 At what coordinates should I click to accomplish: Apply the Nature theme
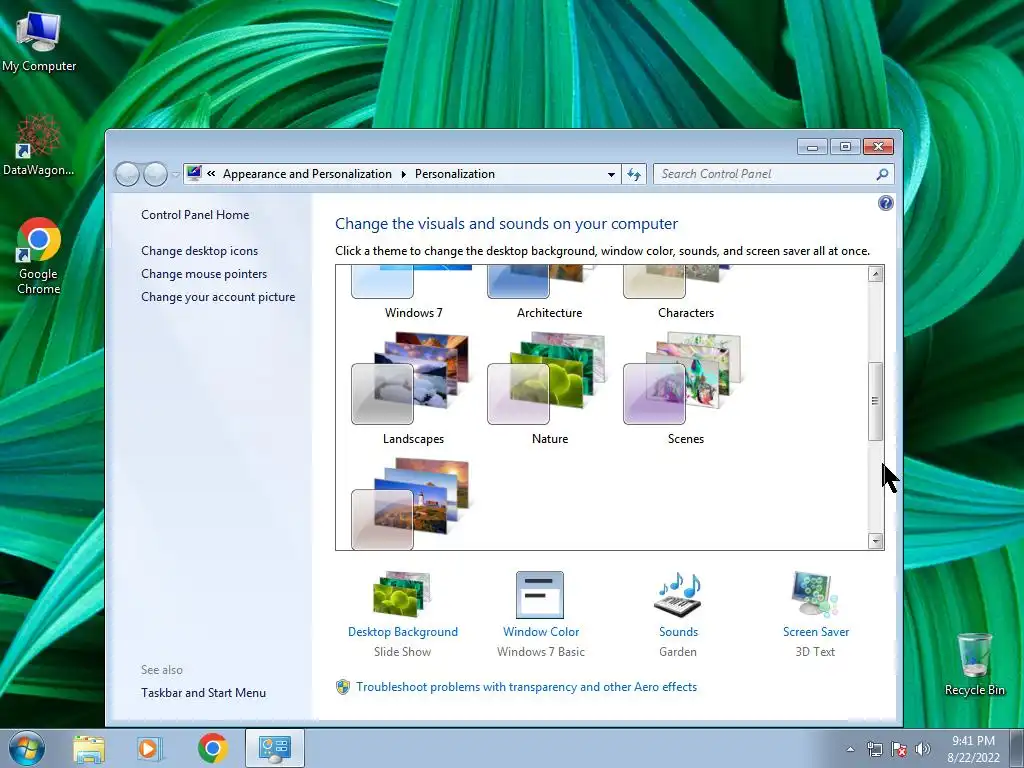[x=549, y=388]
